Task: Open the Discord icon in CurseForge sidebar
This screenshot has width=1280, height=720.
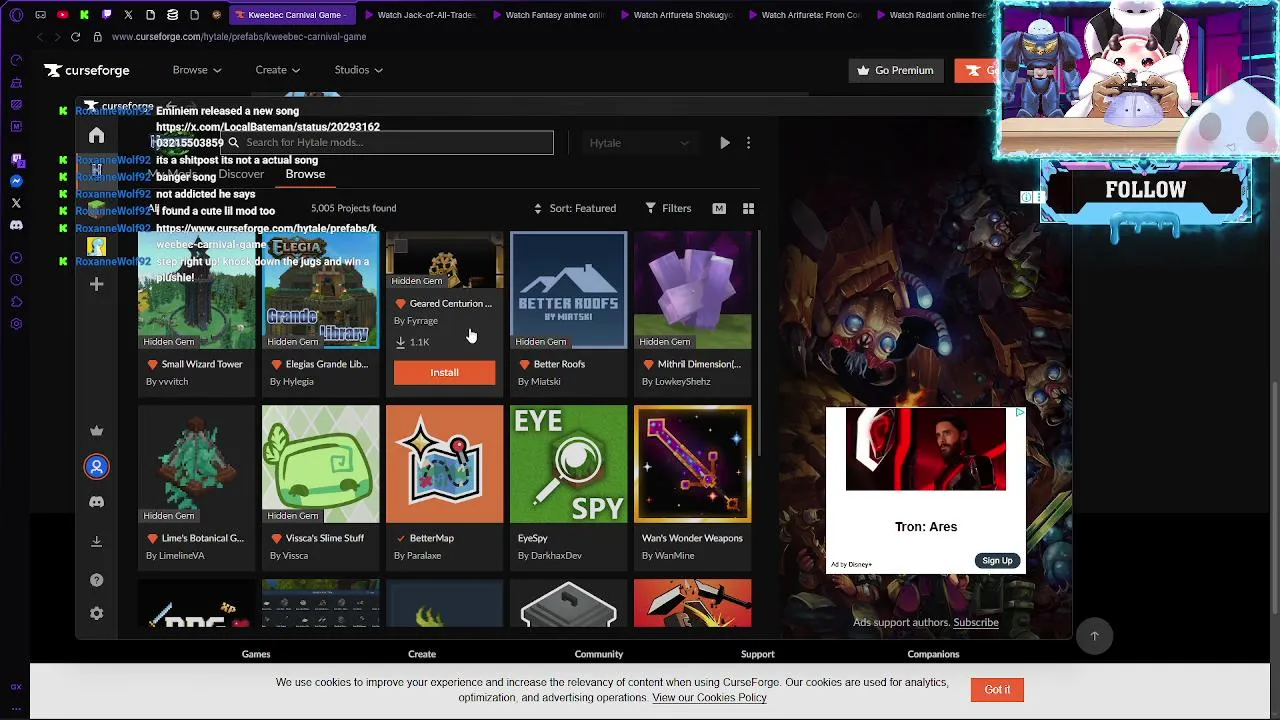Action: [96, 502]
